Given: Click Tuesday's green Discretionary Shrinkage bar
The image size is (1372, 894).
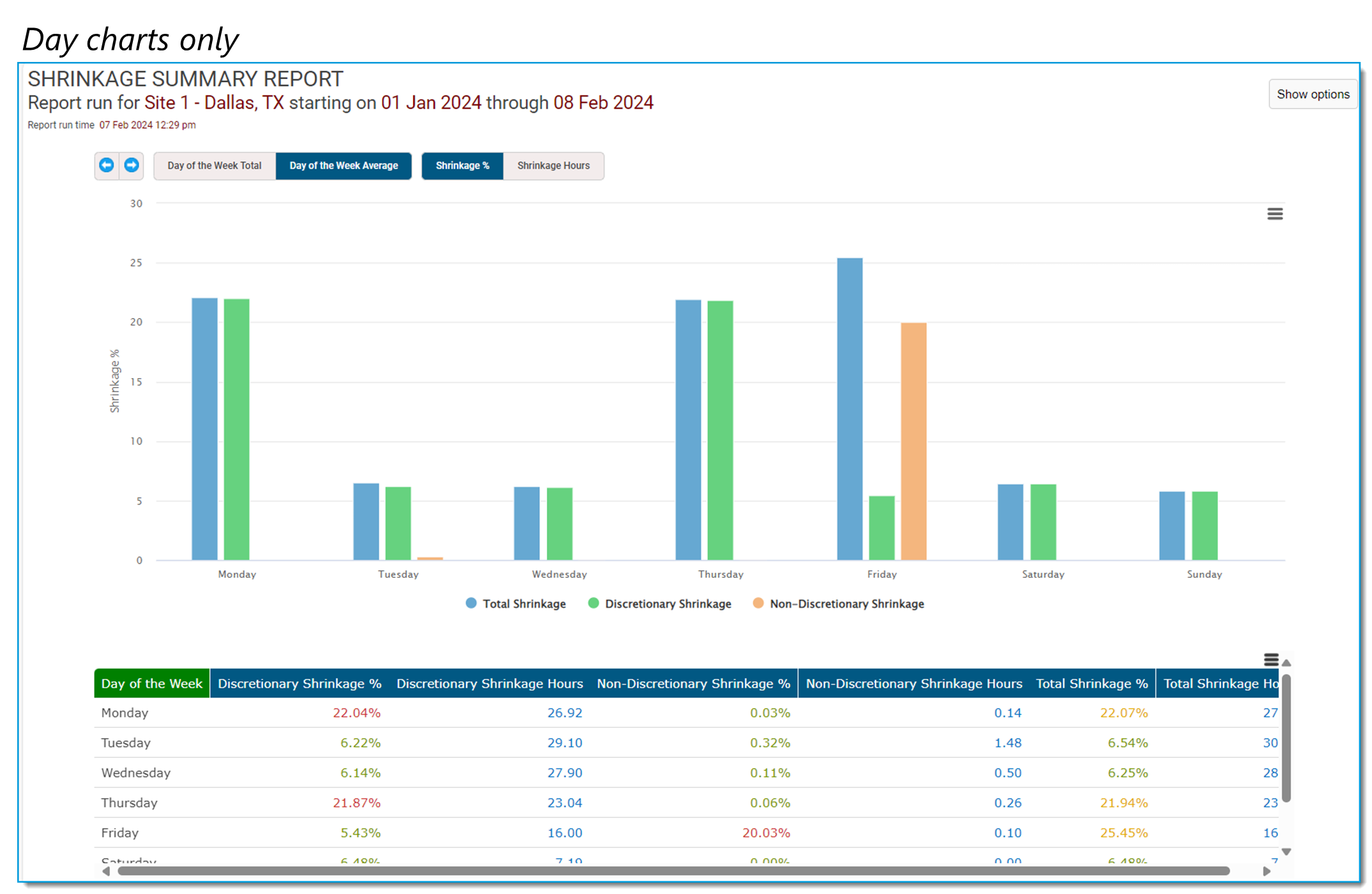Looking at the screenshot, I should 398,524.
